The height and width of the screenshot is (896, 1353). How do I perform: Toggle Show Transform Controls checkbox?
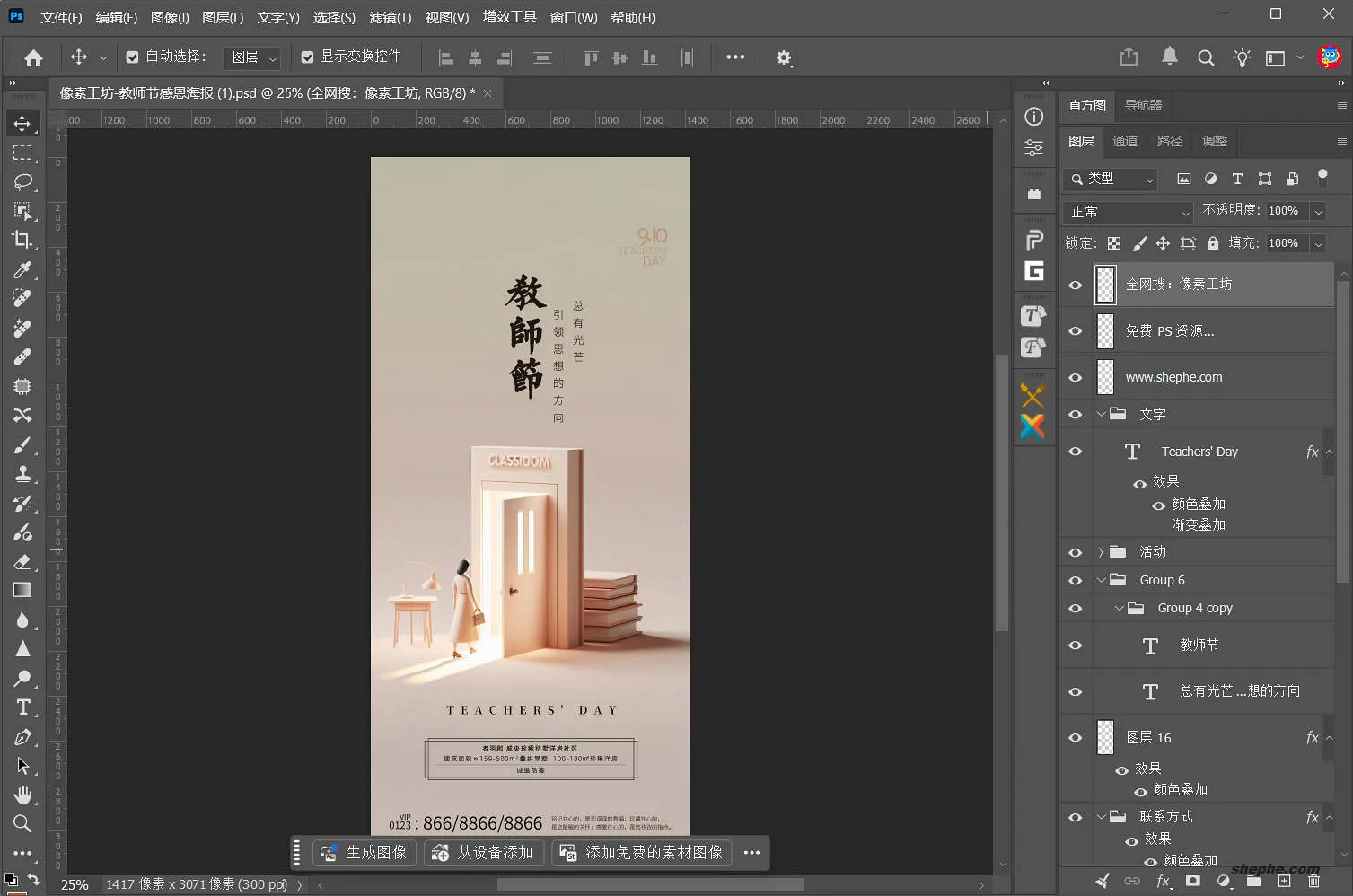307,57
